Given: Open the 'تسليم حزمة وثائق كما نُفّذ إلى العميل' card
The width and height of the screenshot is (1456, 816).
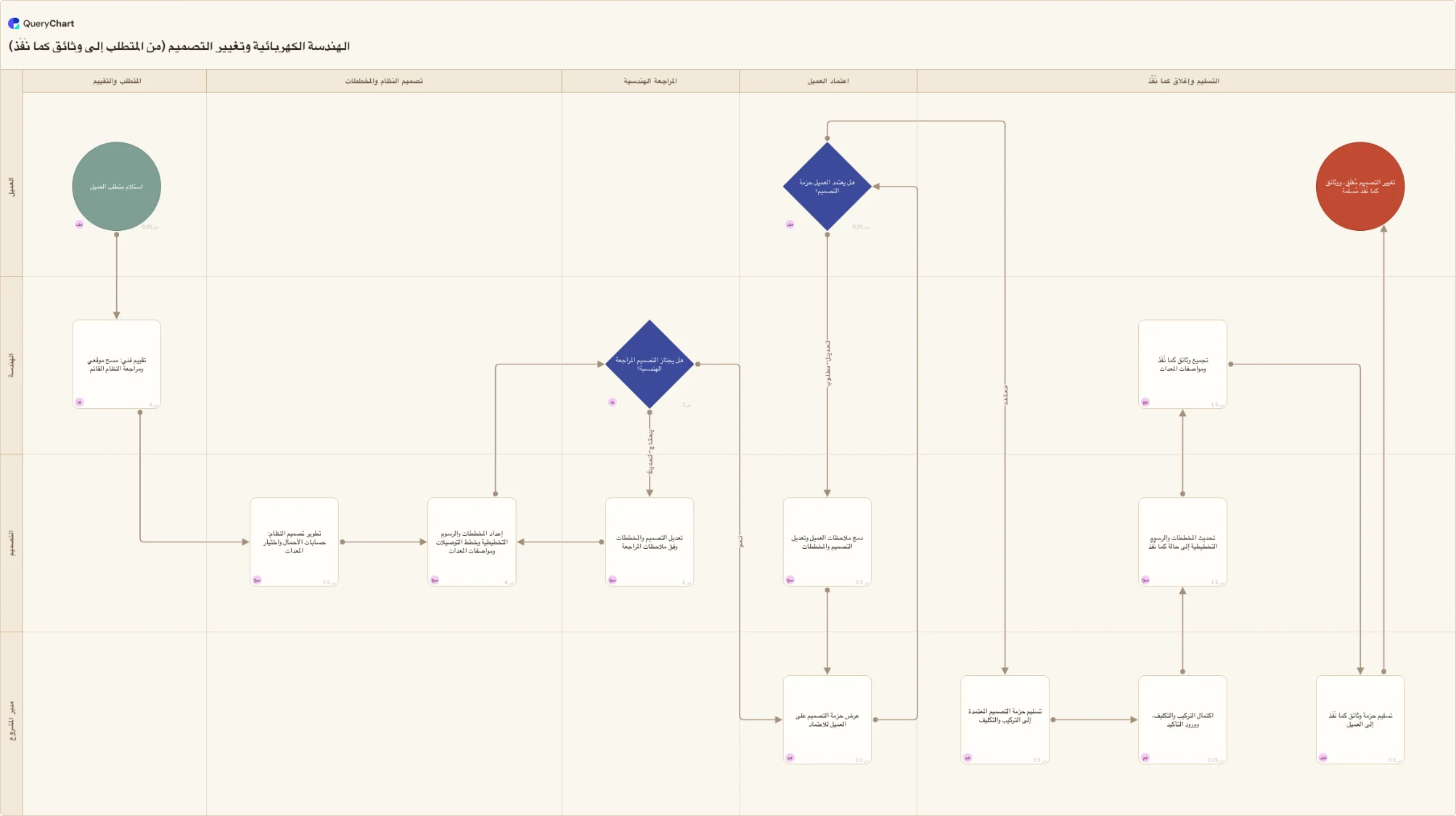Looking at the screenshot, I should (1360, 720).
